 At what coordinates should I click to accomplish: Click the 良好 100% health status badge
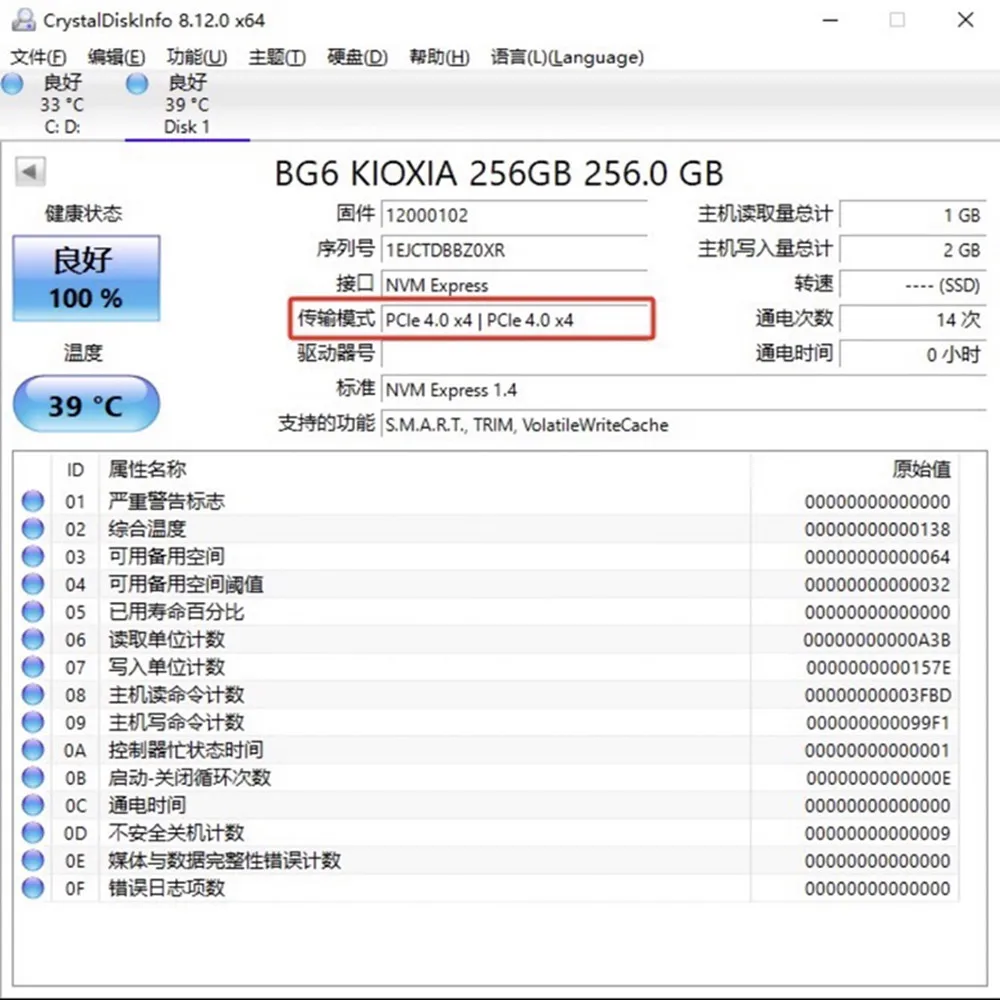(85, 278)
